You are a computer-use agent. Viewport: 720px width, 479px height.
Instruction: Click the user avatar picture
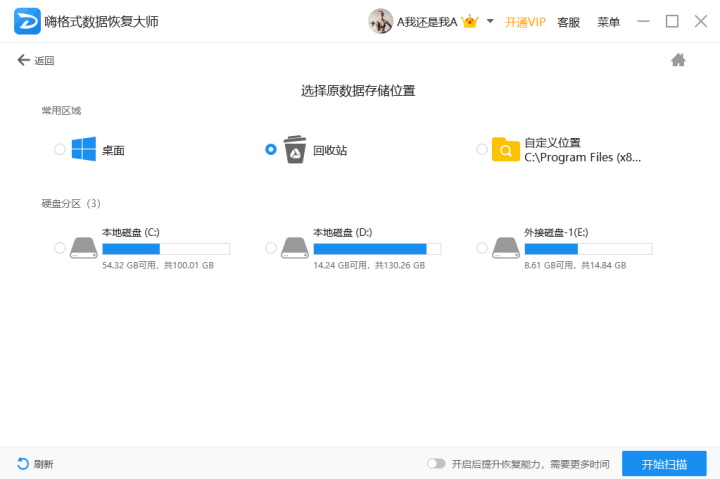tap(380, 21)
